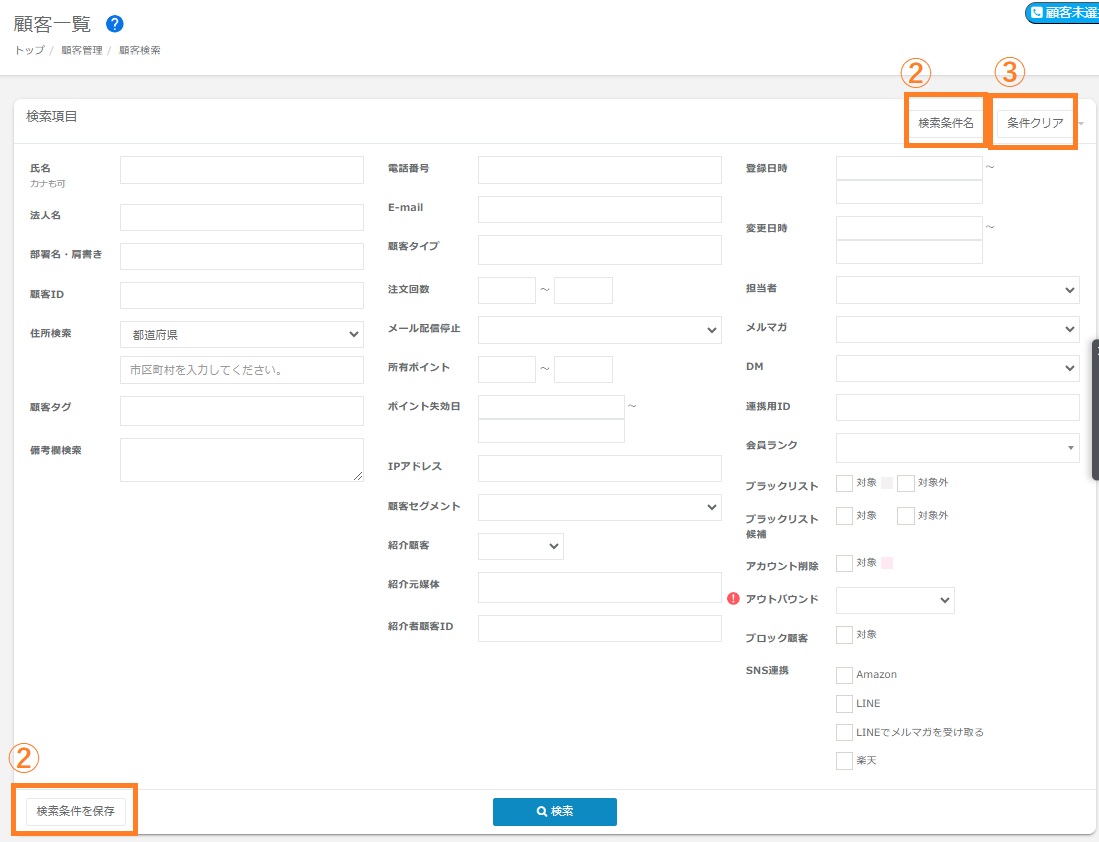The image size is (1099, 842).
Task: Click 検索条件を保存 button
Action: 76,811
